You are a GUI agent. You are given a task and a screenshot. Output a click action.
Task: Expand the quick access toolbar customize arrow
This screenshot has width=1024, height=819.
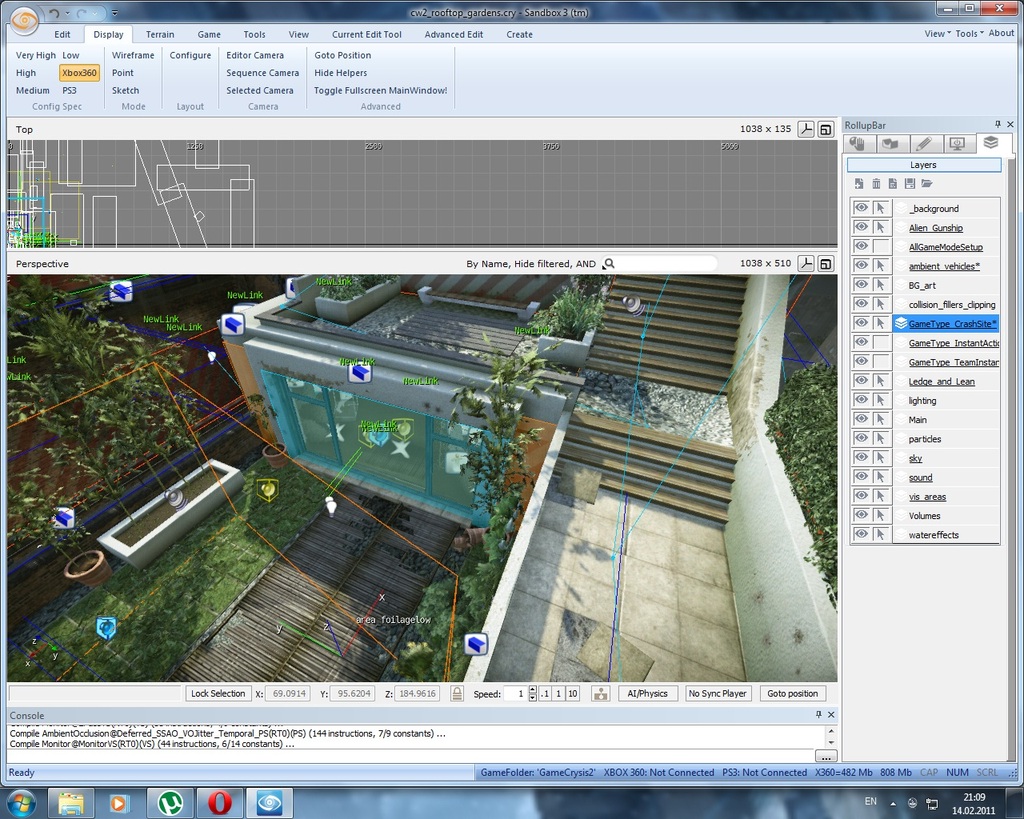point(115,13)
